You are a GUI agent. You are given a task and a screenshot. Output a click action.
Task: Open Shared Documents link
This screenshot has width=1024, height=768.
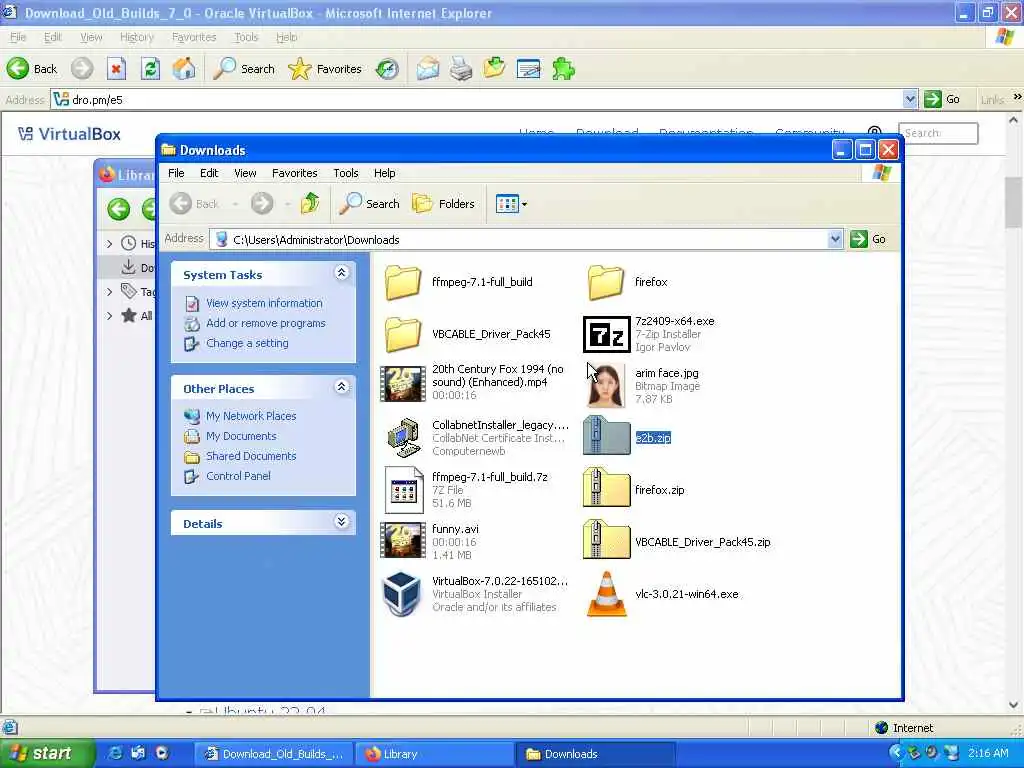point(251,456)
